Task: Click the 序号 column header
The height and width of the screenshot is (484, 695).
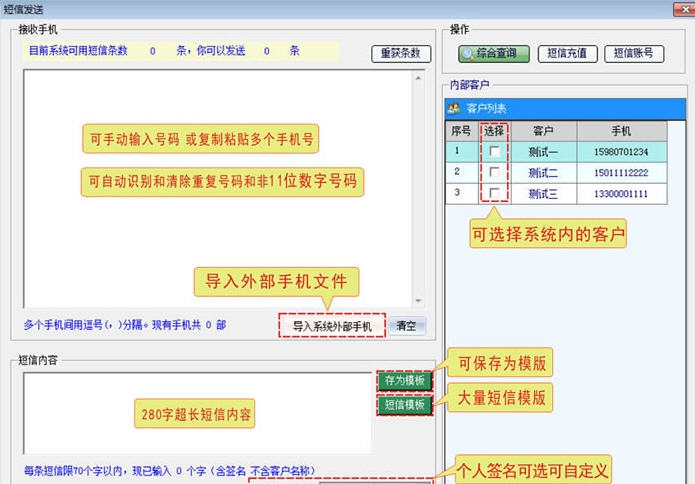Action: coord(461,131)
